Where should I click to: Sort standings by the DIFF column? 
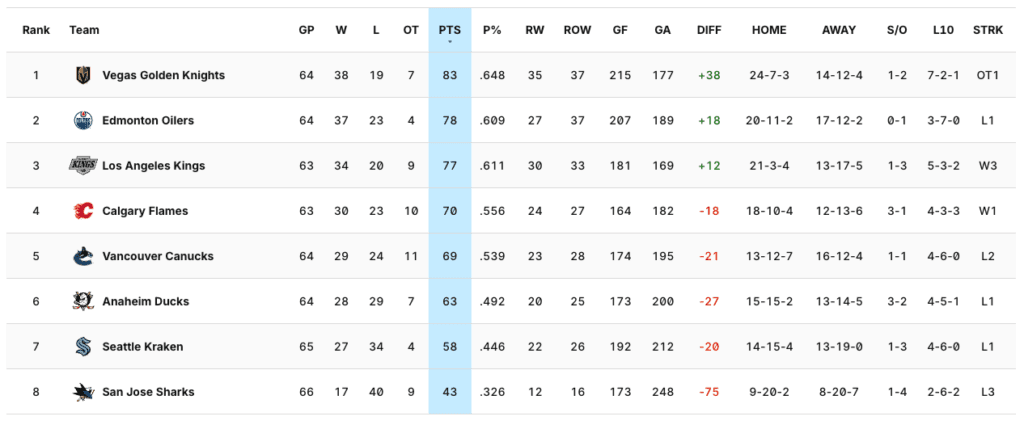click(709, 30)
